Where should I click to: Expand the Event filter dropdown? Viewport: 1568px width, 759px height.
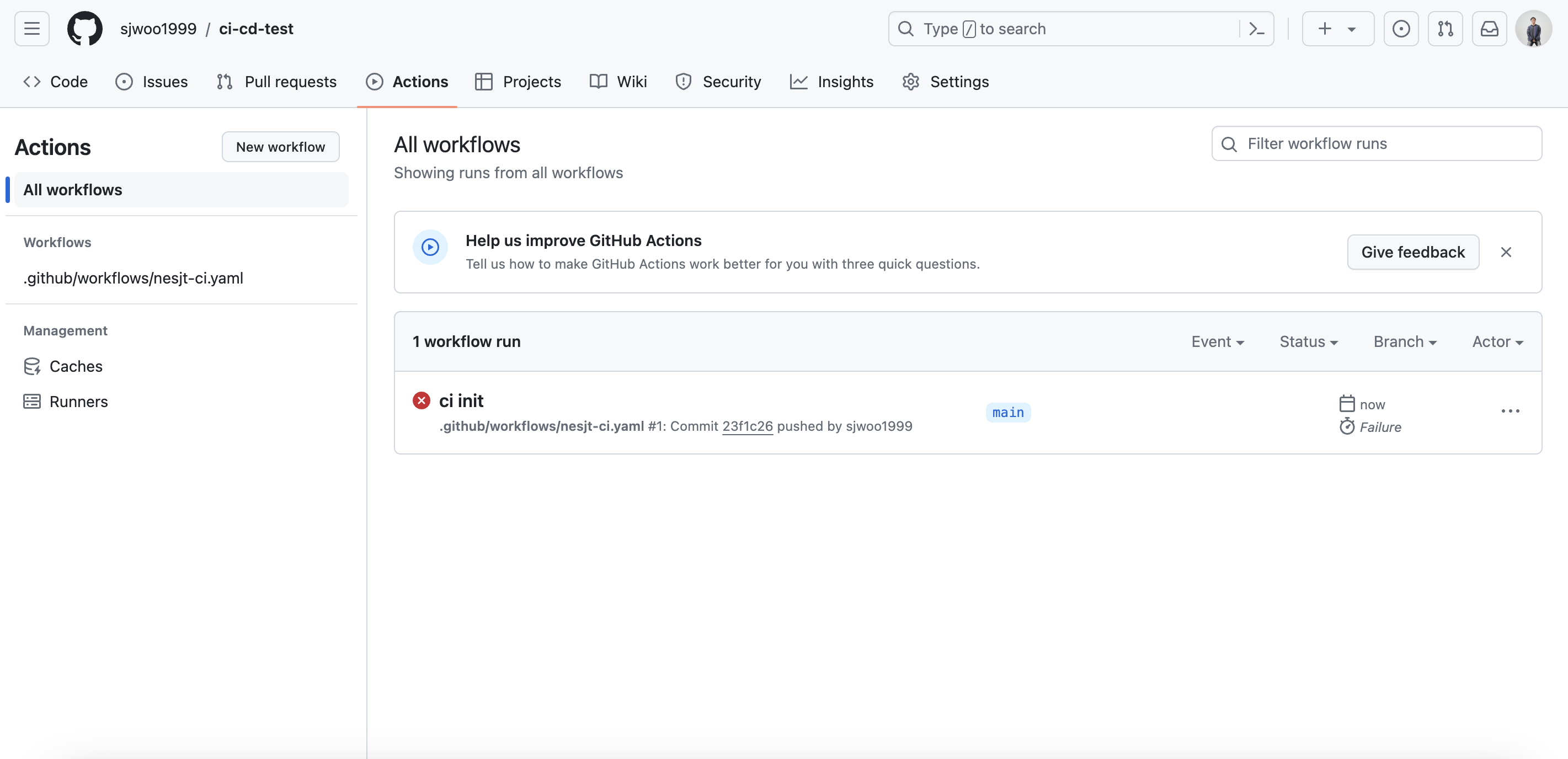tap(1218, 341)
